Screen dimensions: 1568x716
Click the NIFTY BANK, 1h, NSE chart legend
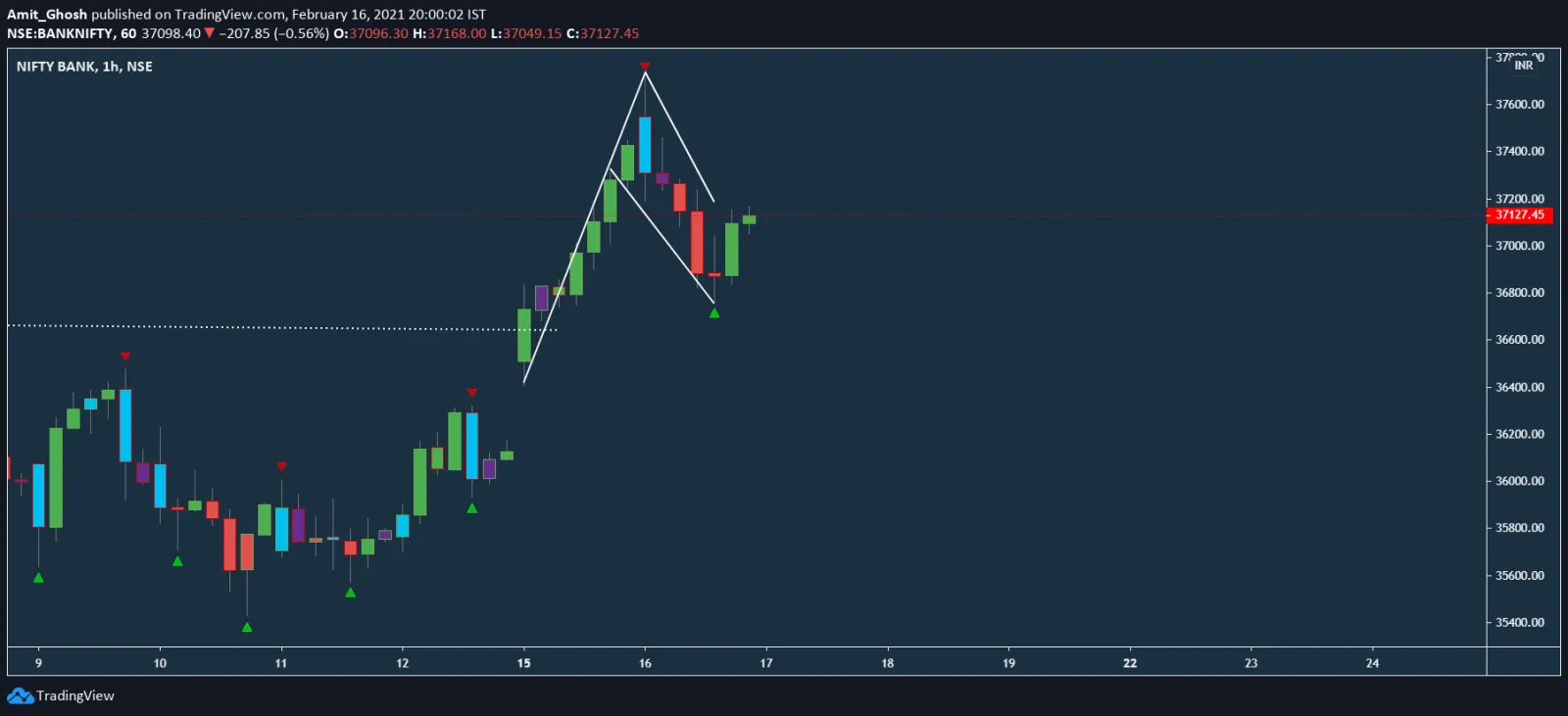(x=84, y=67)
